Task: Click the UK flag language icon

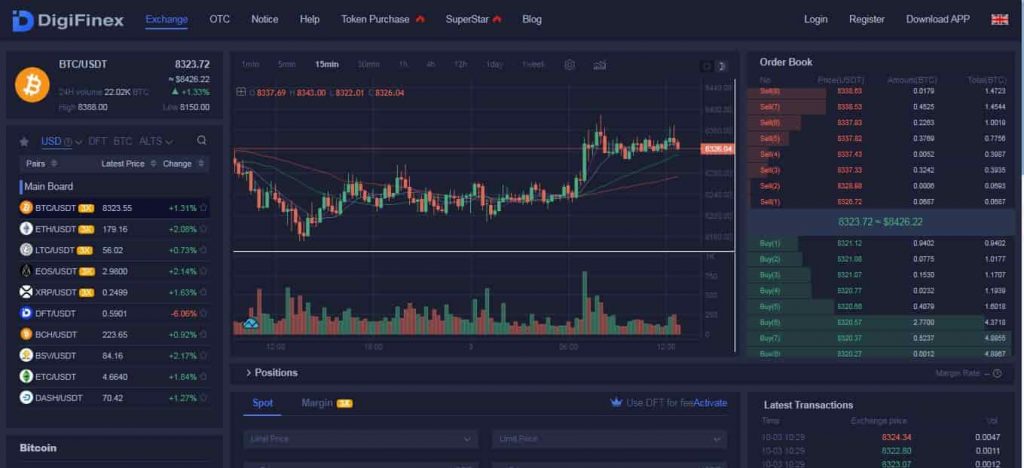Action: [999, 19]
